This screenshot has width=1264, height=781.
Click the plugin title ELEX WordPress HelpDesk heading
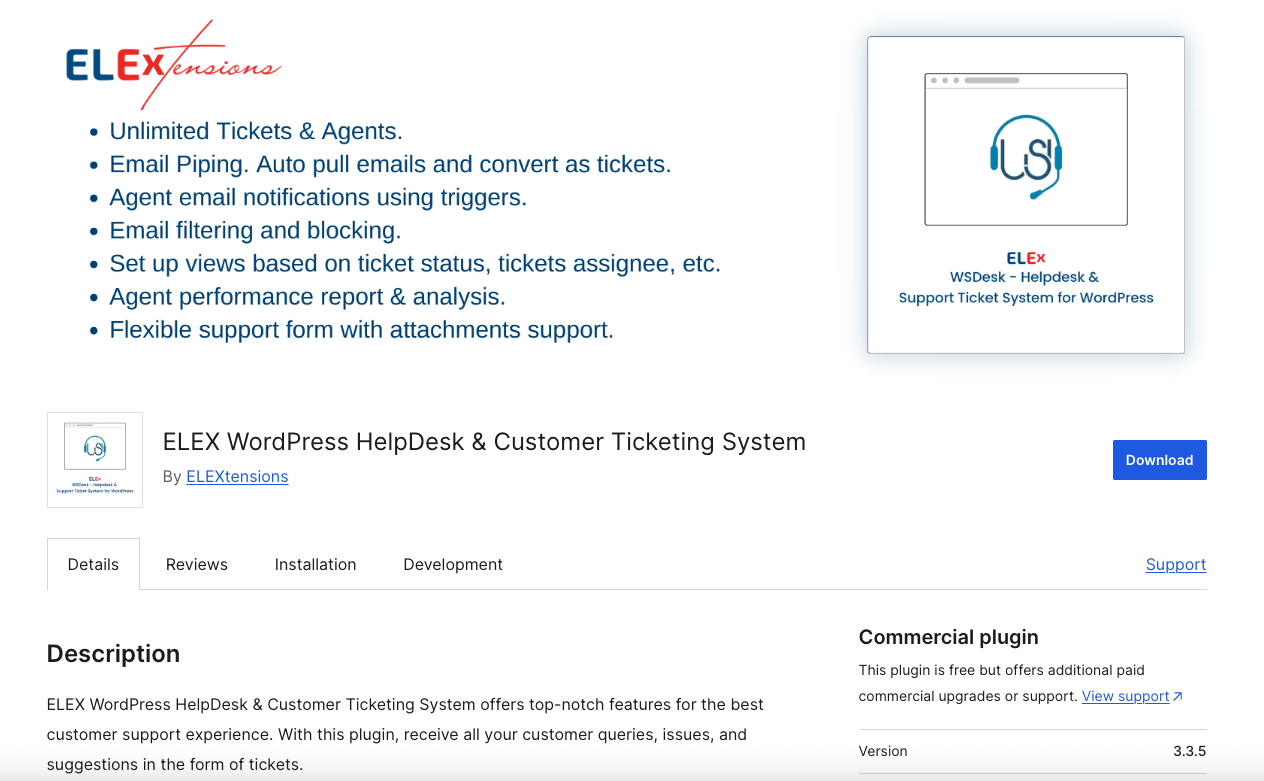(484, 441)
